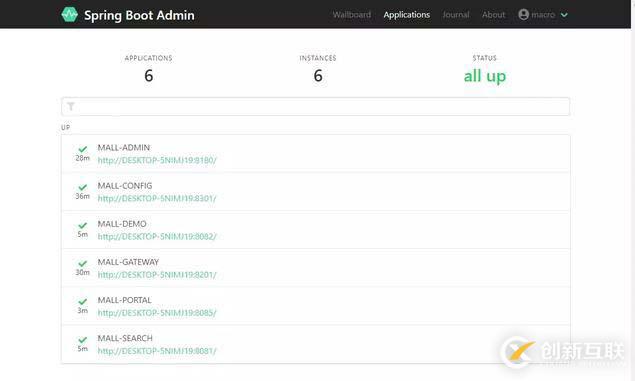This screenshot has width=635, height=381.
Task: Click the macro user avatar icon
Action: point(524,15)
